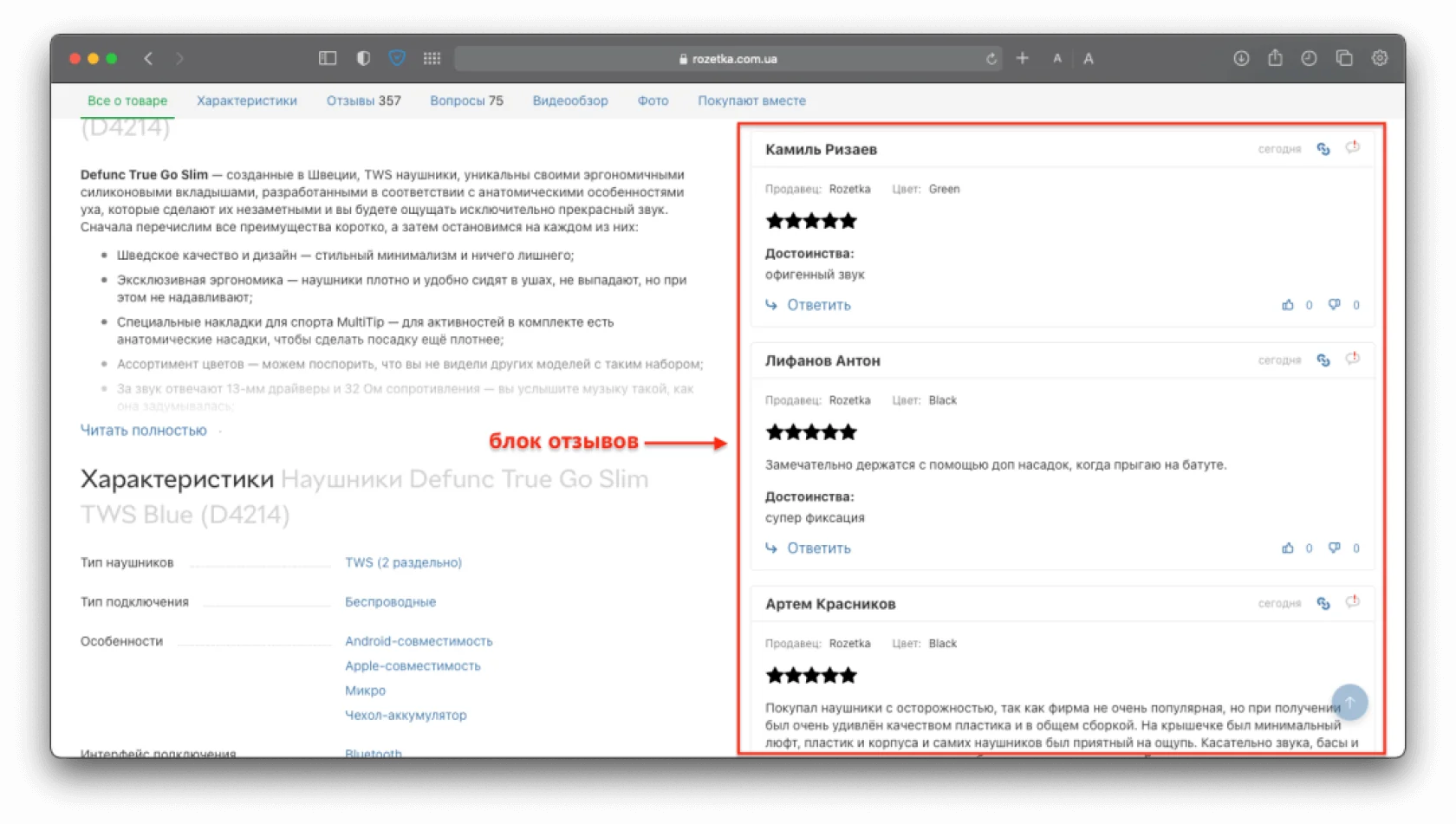Reply to Лифанов Антон via Ответить
This screenshot has width=1456, height=824.
tap(809, 548)
